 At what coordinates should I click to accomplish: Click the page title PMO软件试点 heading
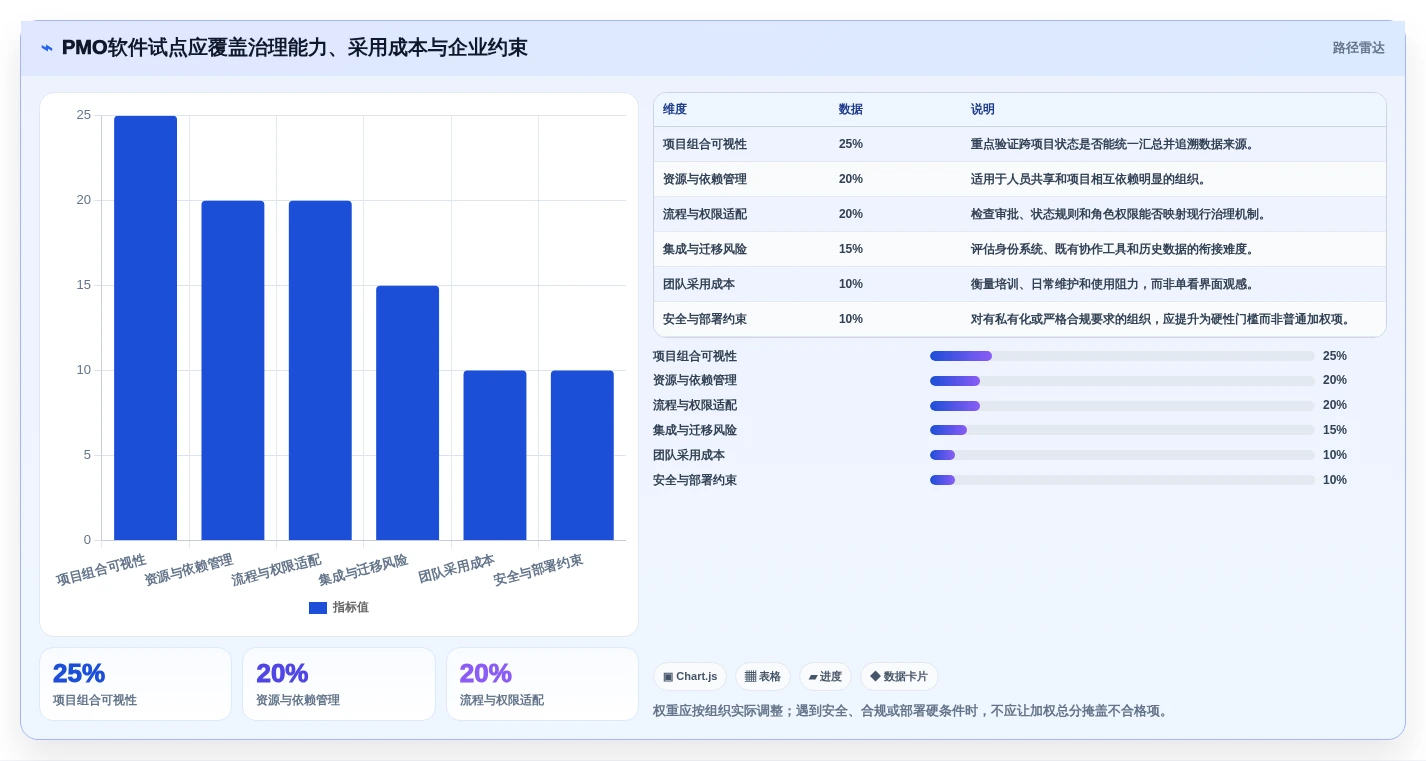pos(295,48)
